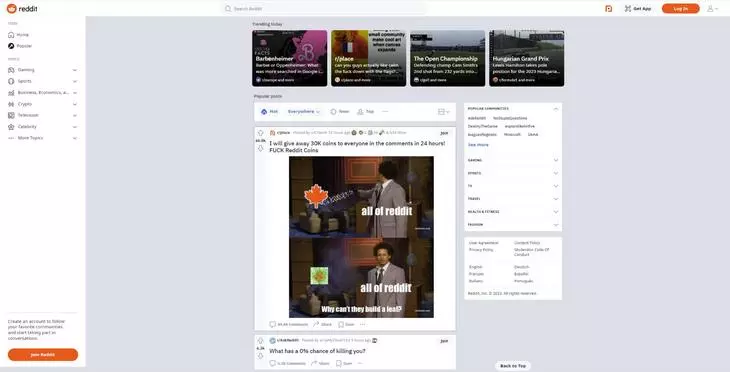The height and width of the screenshot is (372, 730).
Task: Downvote the 0% chance of killing post
Action: click(x=260, y=356)
